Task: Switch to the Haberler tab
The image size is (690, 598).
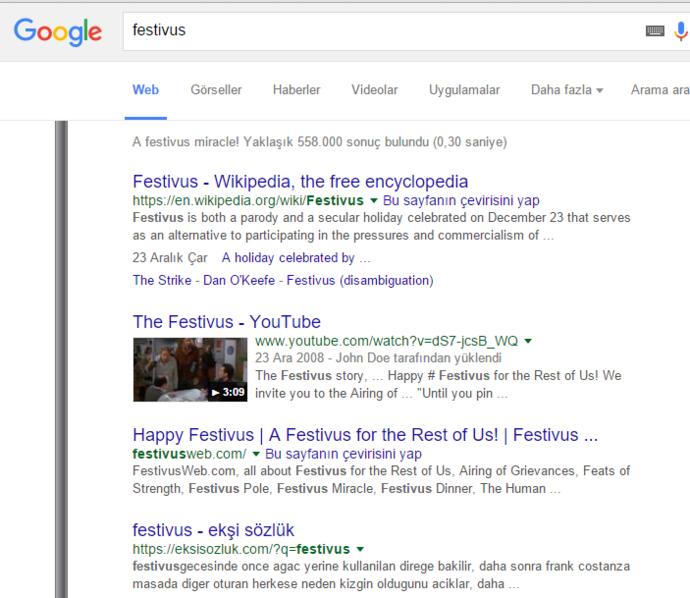Action: (x=297, y=90)
